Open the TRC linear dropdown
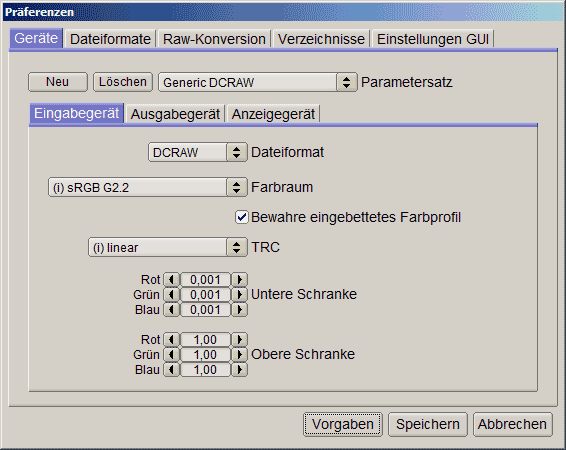Image resolution: width=566 pixels, height=450 pixels. pyautogui.click(x=168, y=247)
